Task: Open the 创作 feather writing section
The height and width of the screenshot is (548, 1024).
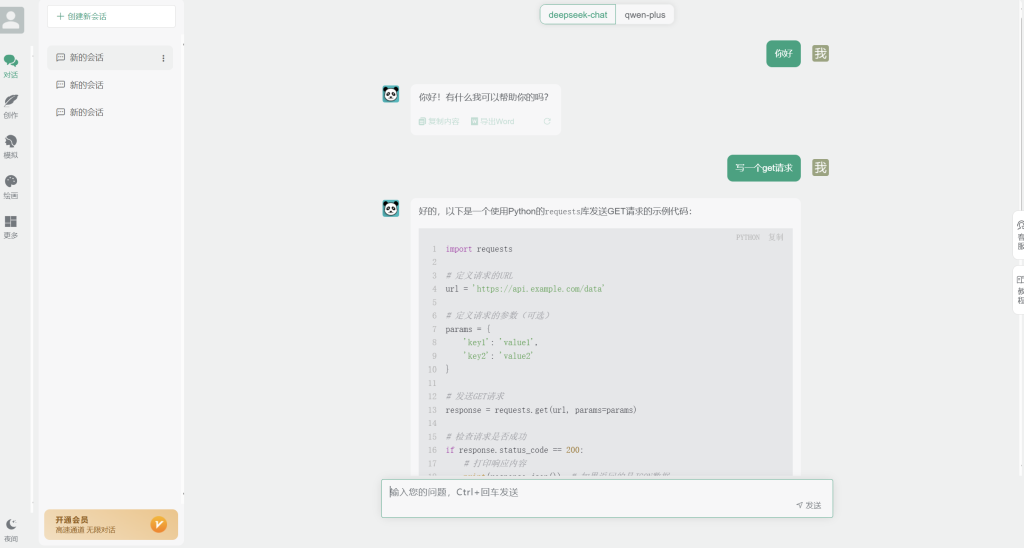Action: pyautogui.click(x=11, y=105)
